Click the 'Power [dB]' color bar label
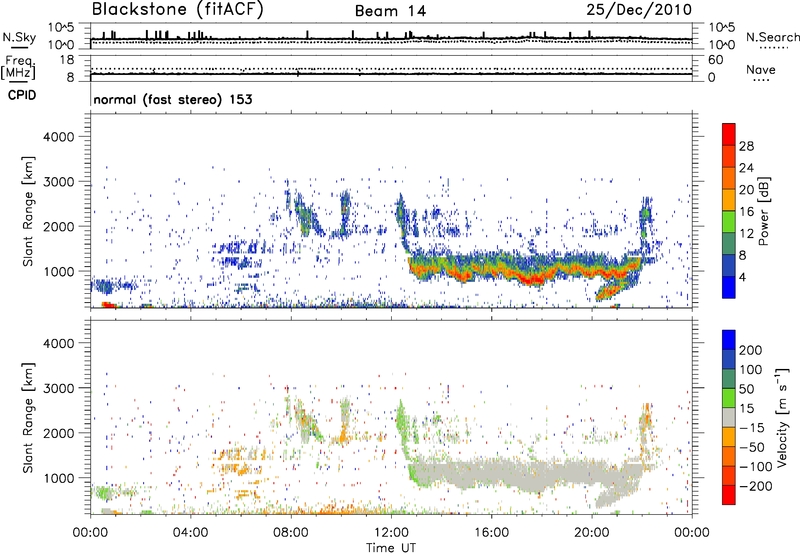 pyautogui.click(x=763, y=211)
